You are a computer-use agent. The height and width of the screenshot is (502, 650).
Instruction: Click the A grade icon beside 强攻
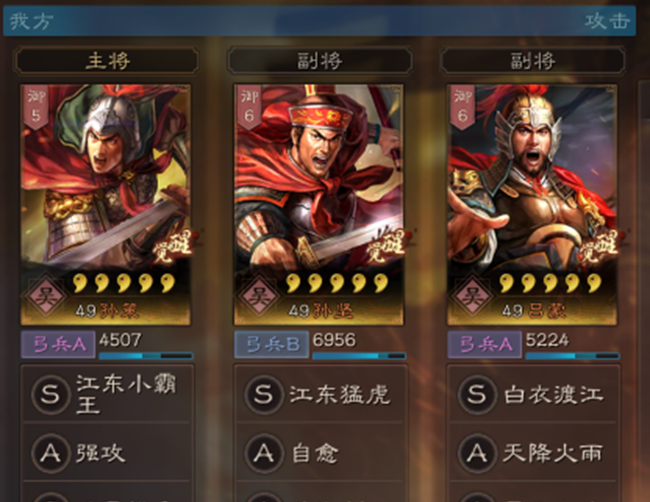(50, 453)
